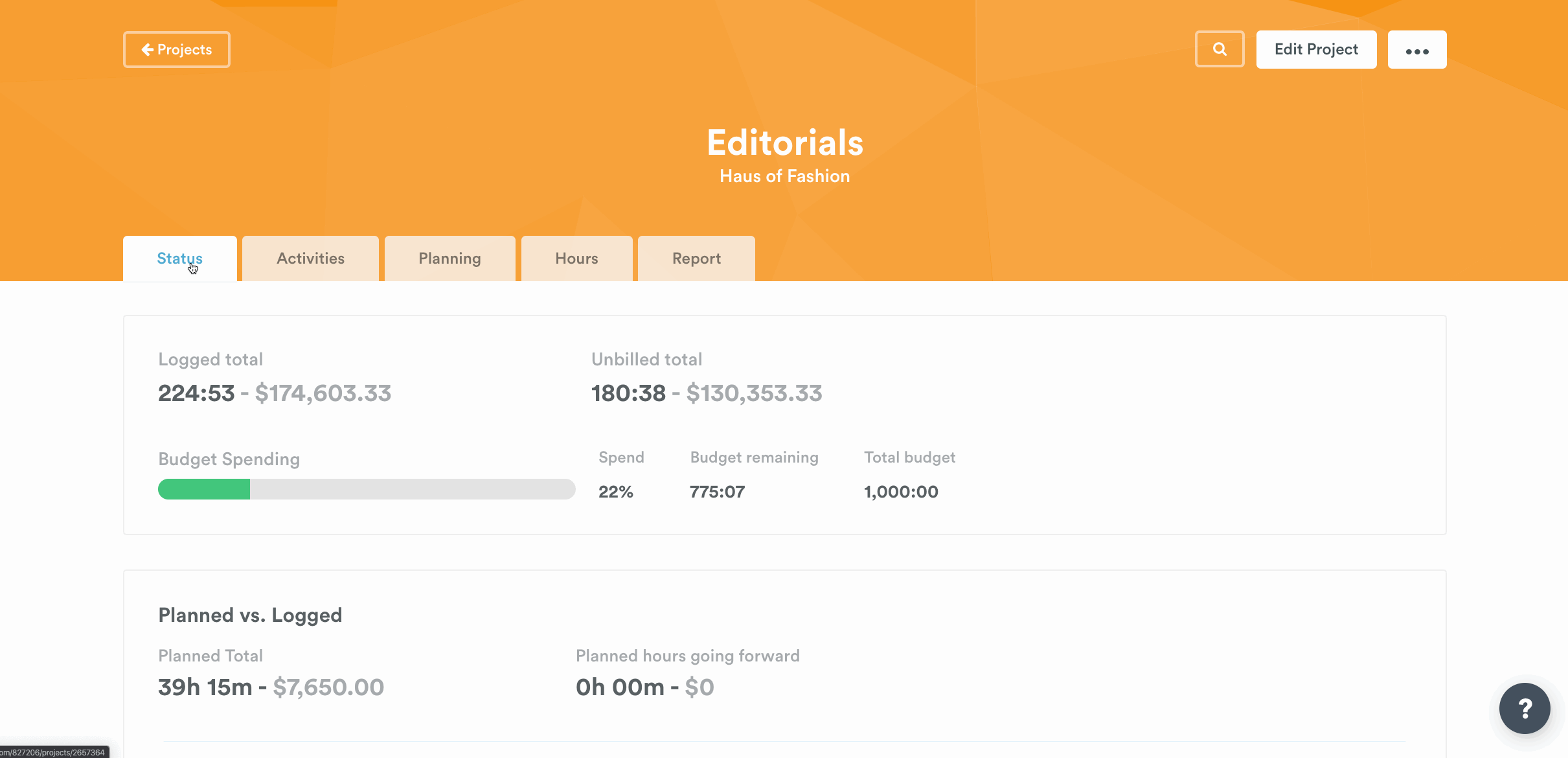Click the planned total amount $7,650.00
Screen dimensions: 1568x758
tap(328, 687)
